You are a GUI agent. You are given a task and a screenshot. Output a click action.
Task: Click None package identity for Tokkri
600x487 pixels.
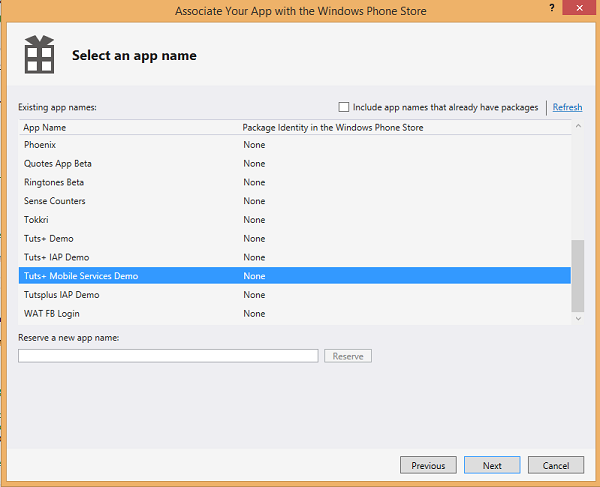[254, 220]
